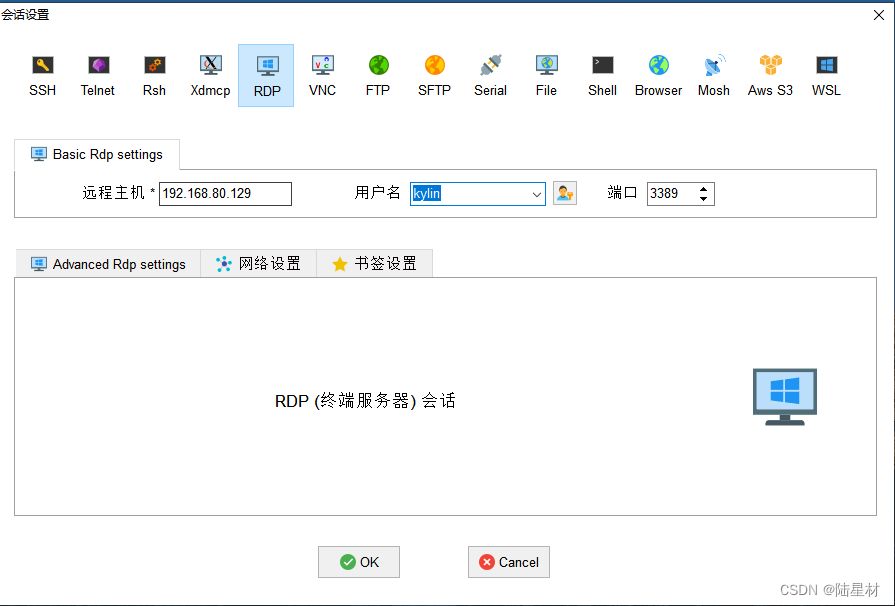The width and height of the screenshot is (895, 606).
Task: Switch to the 书签设置 tab
Action: (374, 264)
